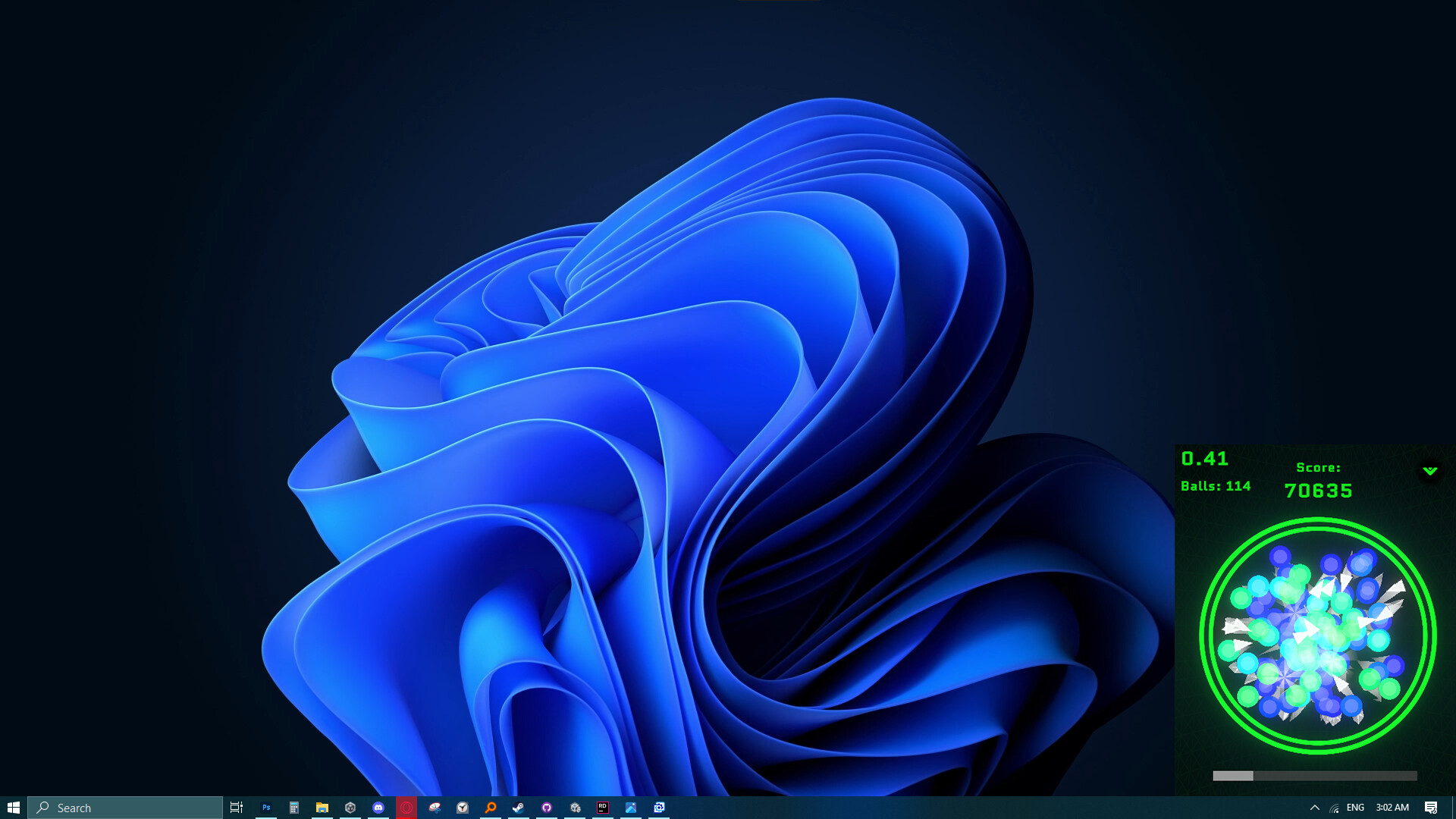Click the network icon in the system tray

click(x=1333, y=808)
